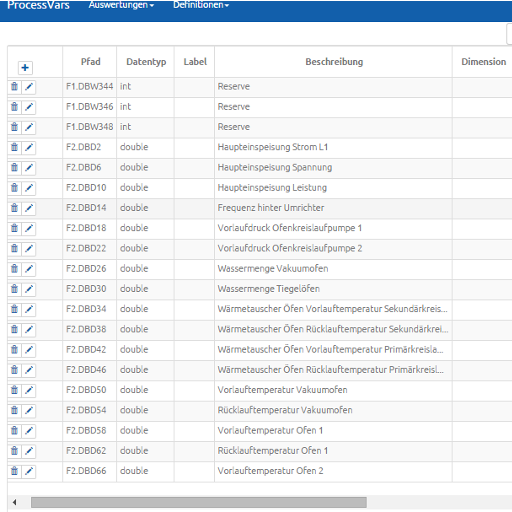
Task: Edit the F2.DBD58 Vorlauftemperatur Ofen 1 row
Action: (x=29, y=431)
